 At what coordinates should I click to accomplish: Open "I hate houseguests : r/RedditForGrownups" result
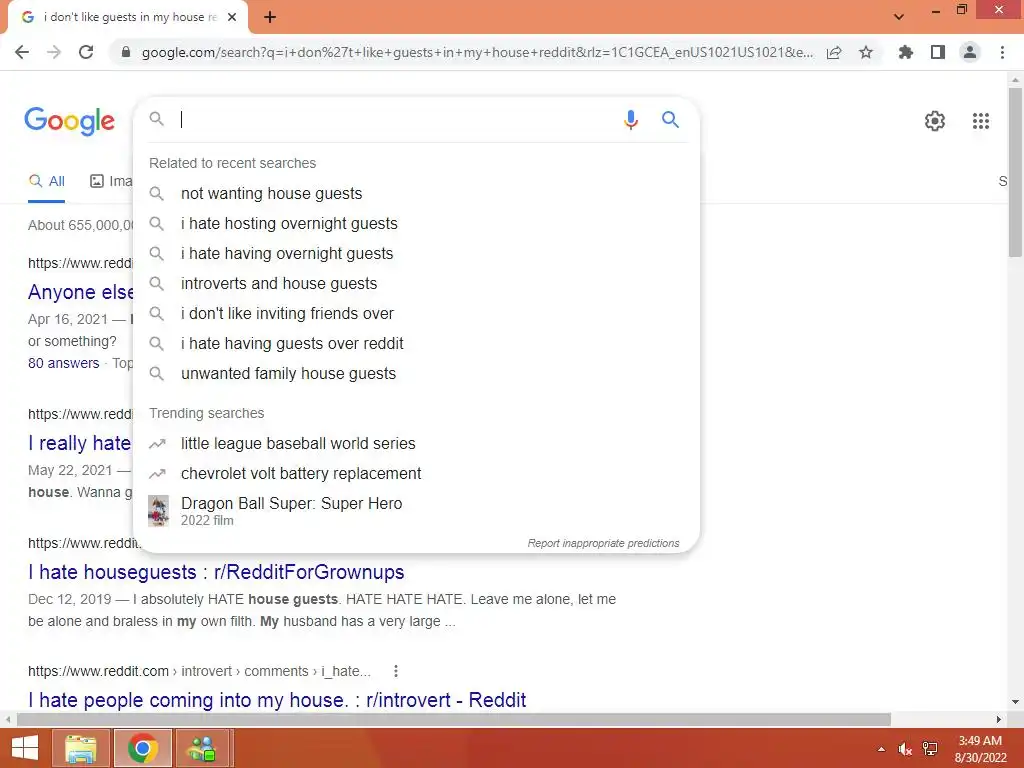click(216, 572)
